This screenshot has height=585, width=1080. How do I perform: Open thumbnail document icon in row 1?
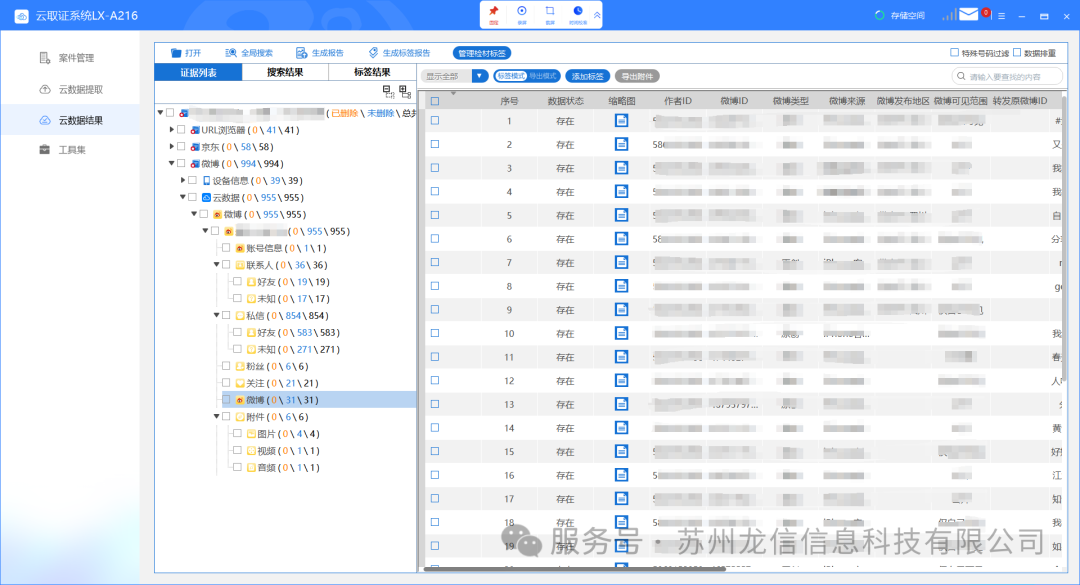621,121
